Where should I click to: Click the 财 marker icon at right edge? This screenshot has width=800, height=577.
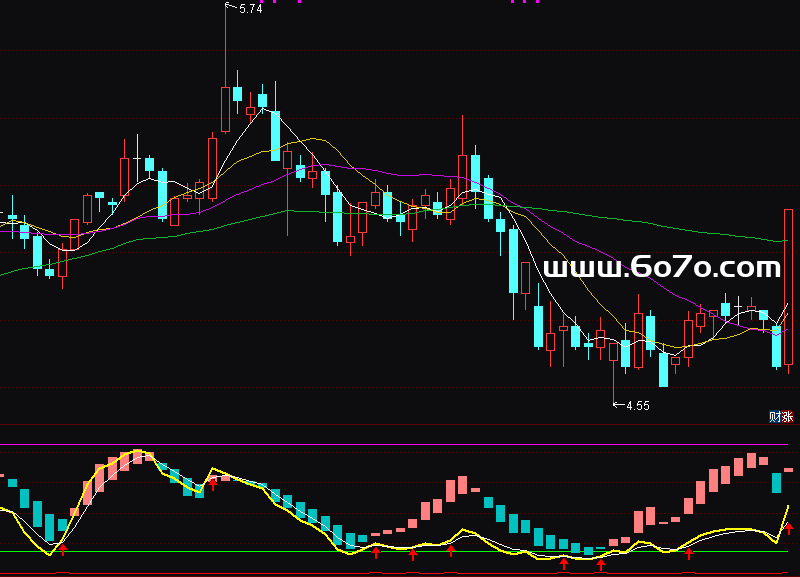(774, 417)
